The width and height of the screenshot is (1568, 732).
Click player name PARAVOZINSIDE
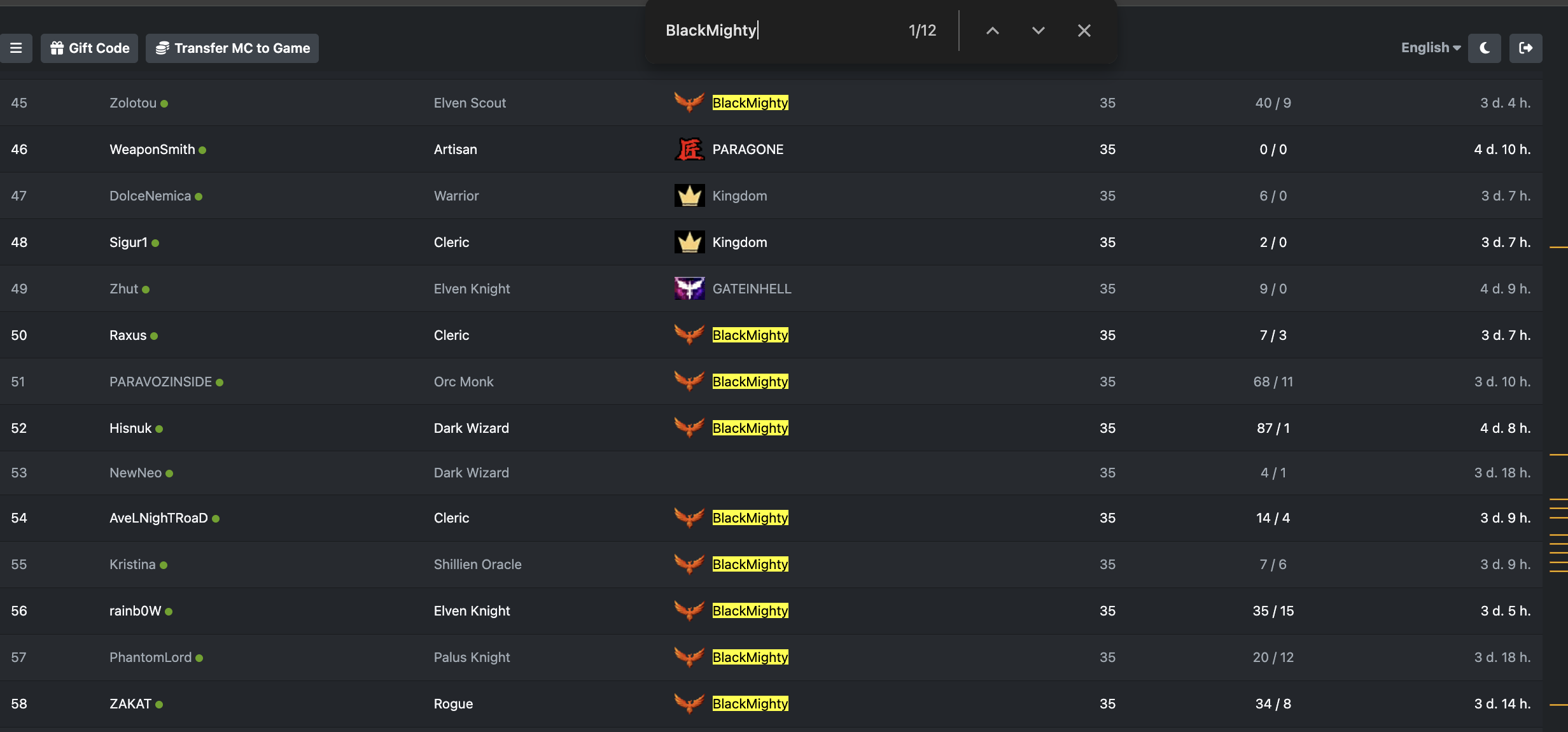160,382
